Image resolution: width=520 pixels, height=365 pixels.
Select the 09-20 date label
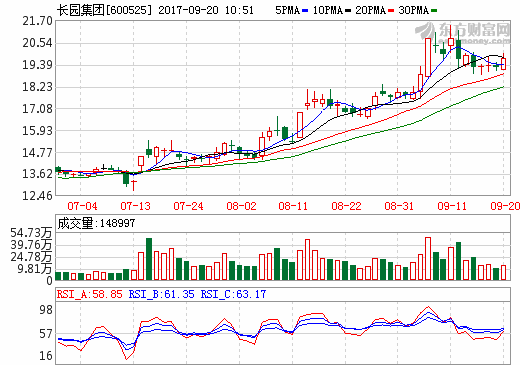point(505,206)
